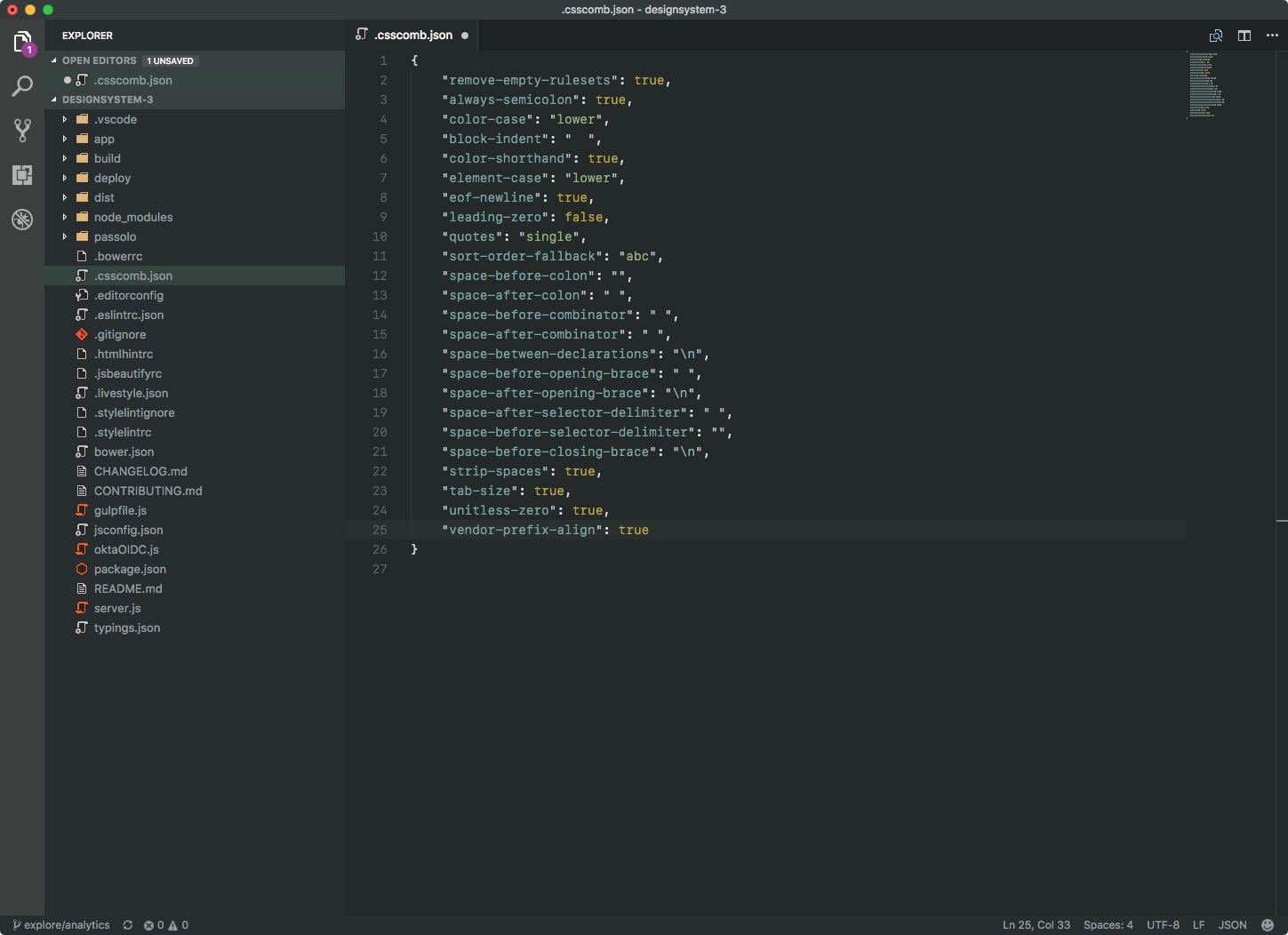Collapse the Open Editors section
Image resolution: width=1288 pixels, height=935 pixels.
pos(54,60)
